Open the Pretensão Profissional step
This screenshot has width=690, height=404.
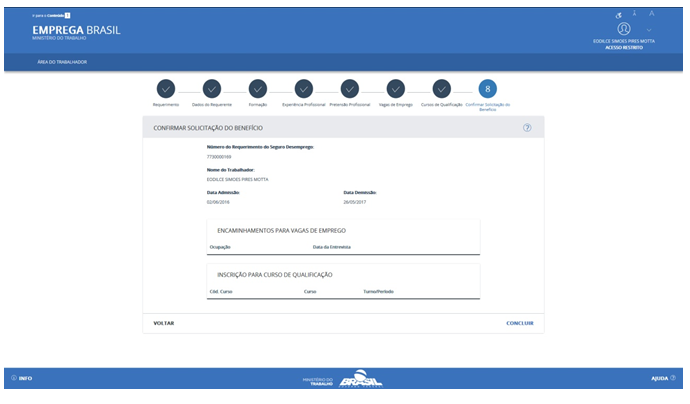pos(350,89)
